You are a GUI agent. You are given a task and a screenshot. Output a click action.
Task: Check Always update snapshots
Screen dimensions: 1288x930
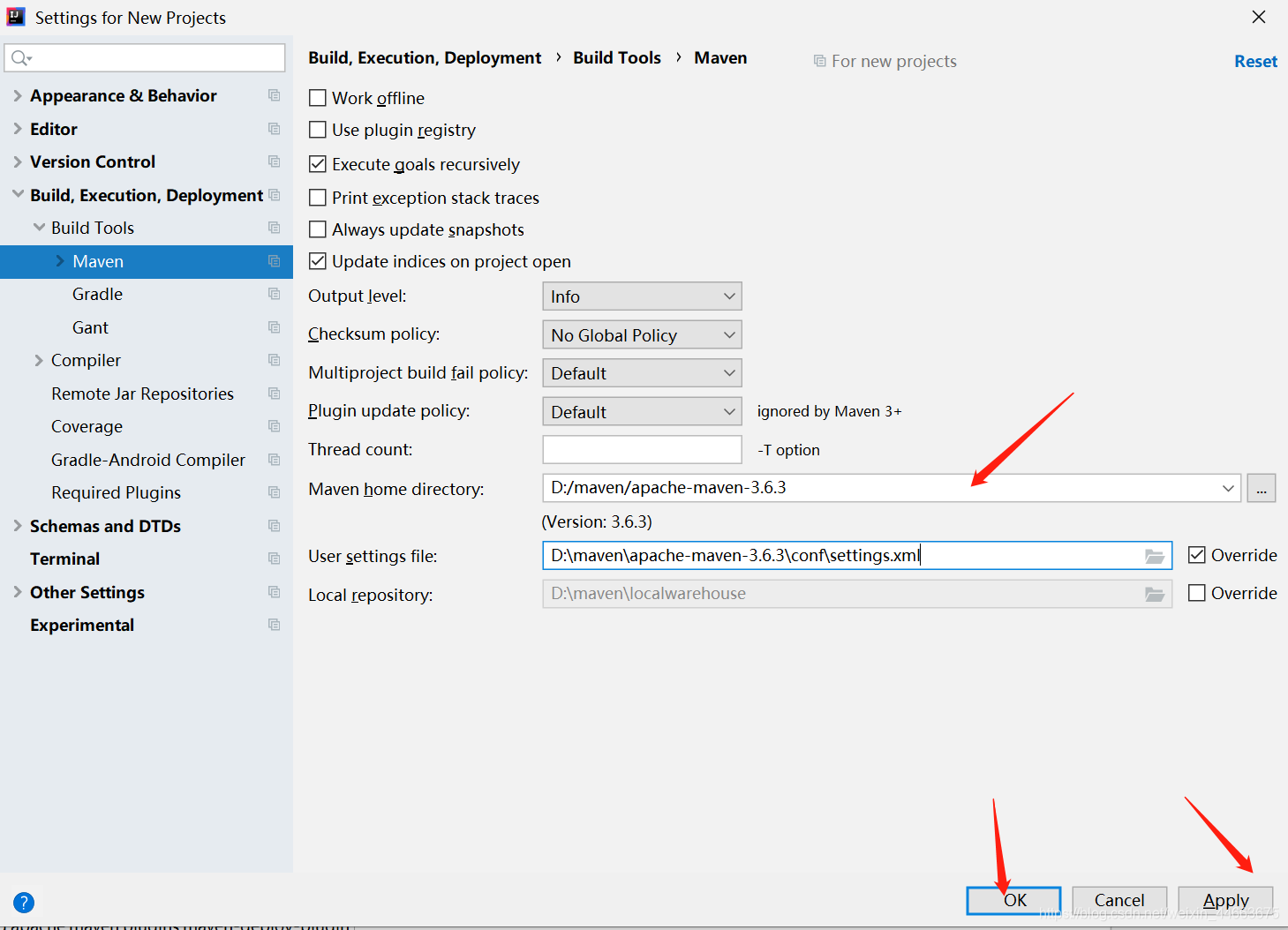click(x=318, y=229)
